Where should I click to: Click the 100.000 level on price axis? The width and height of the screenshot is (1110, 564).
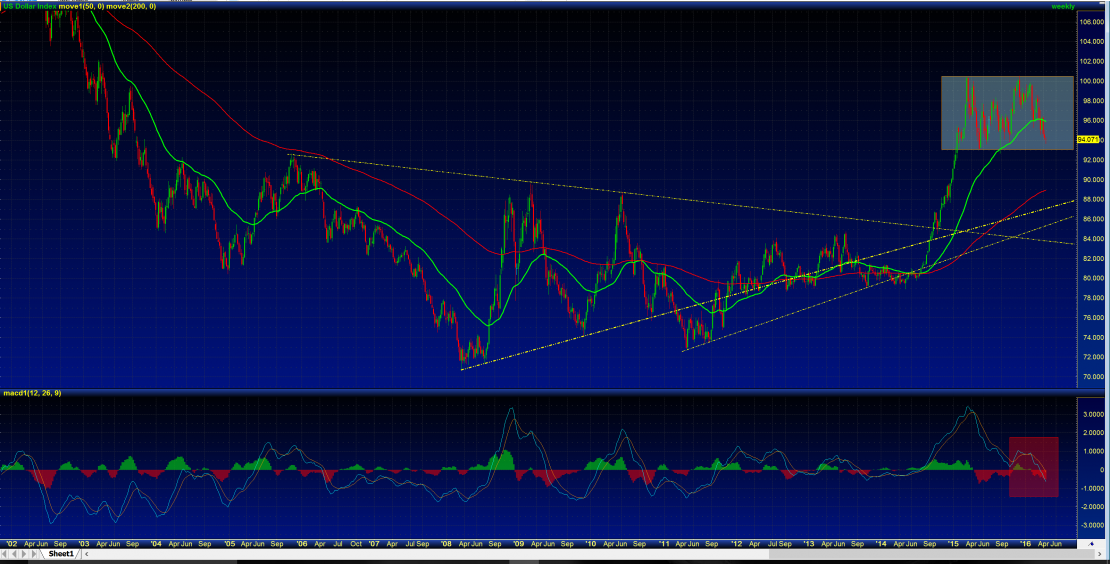coord(1090,81)
